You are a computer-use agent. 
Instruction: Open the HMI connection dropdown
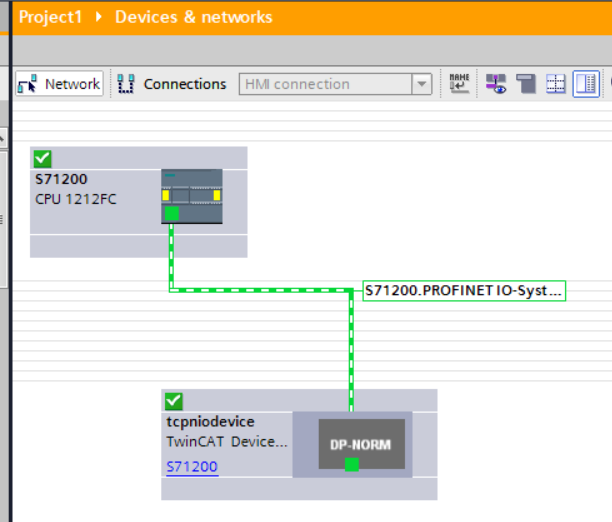422,84
